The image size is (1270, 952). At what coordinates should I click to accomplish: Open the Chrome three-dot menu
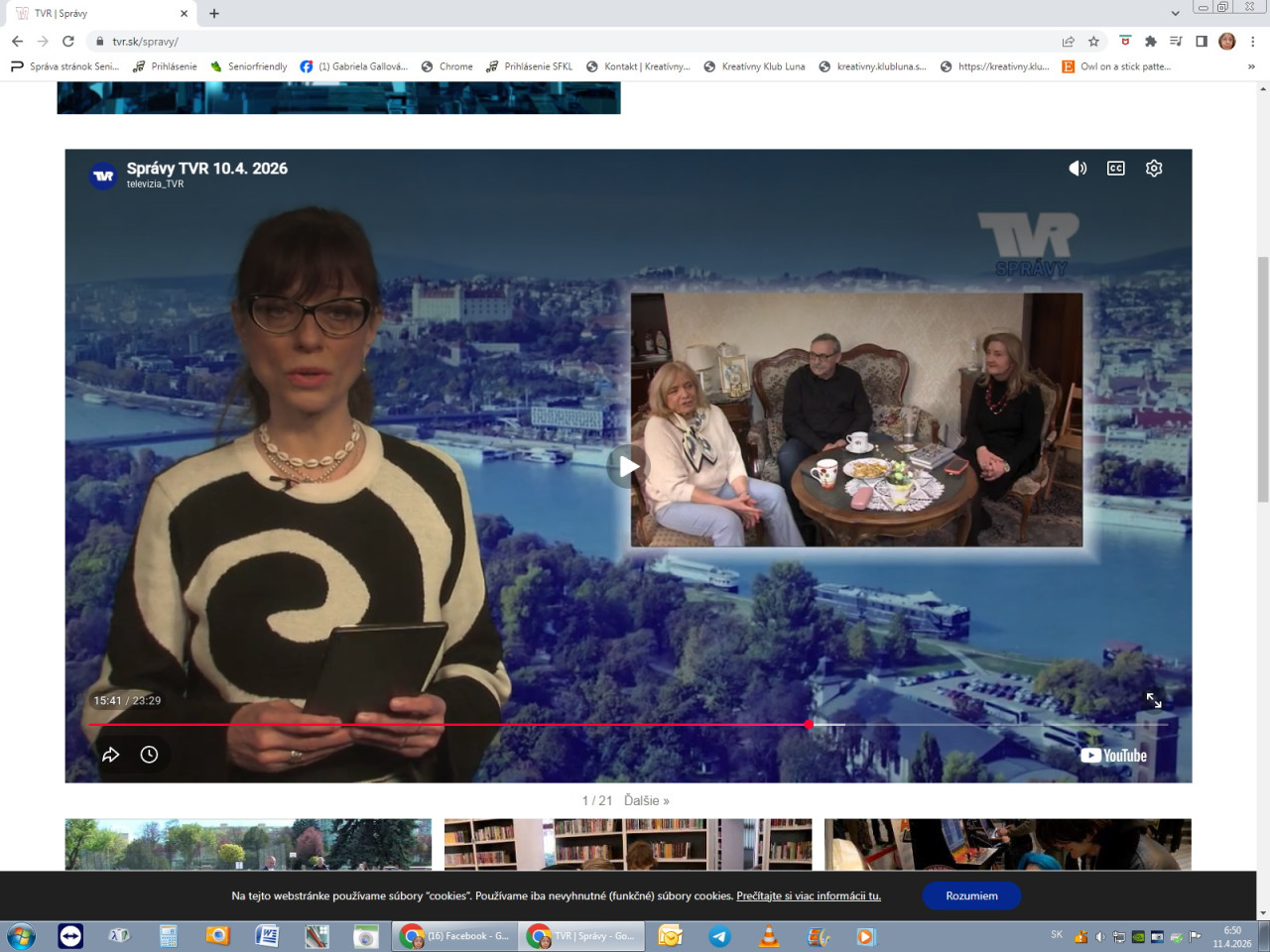click(1252, 42)
